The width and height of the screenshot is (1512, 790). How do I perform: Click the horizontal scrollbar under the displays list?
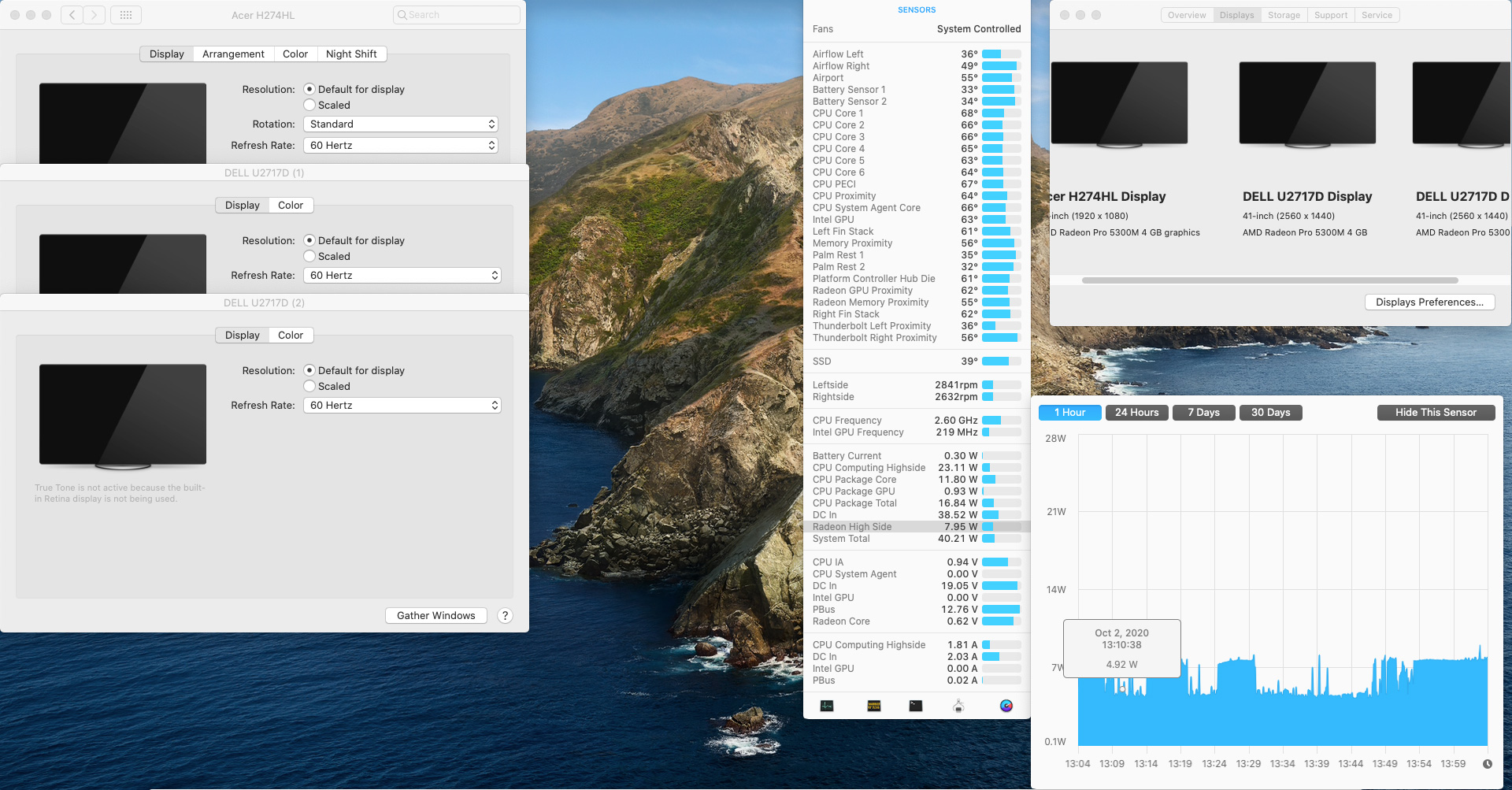pos(1269,280)
